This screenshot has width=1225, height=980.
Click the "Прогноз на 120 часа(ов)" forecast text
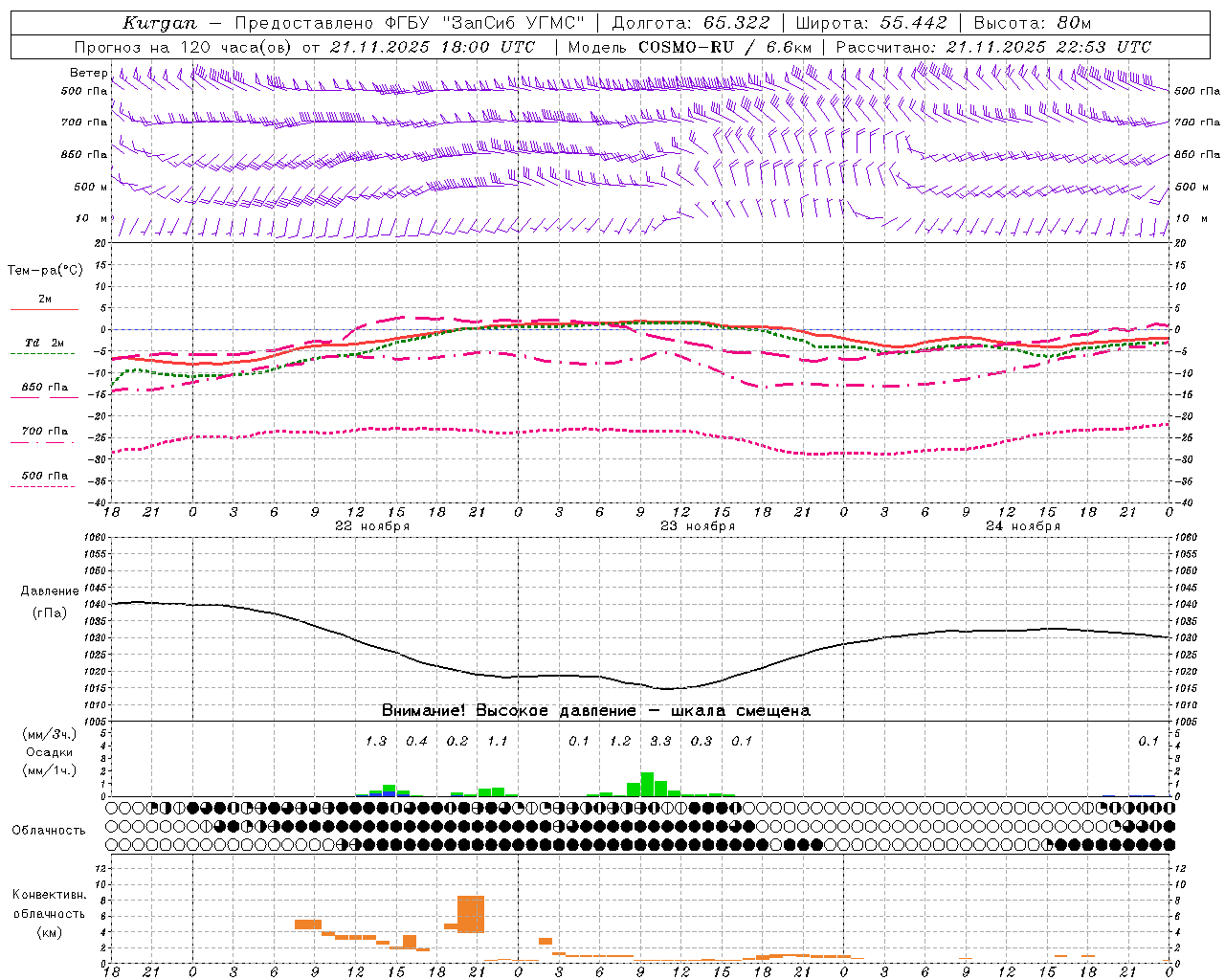point(184,47)
